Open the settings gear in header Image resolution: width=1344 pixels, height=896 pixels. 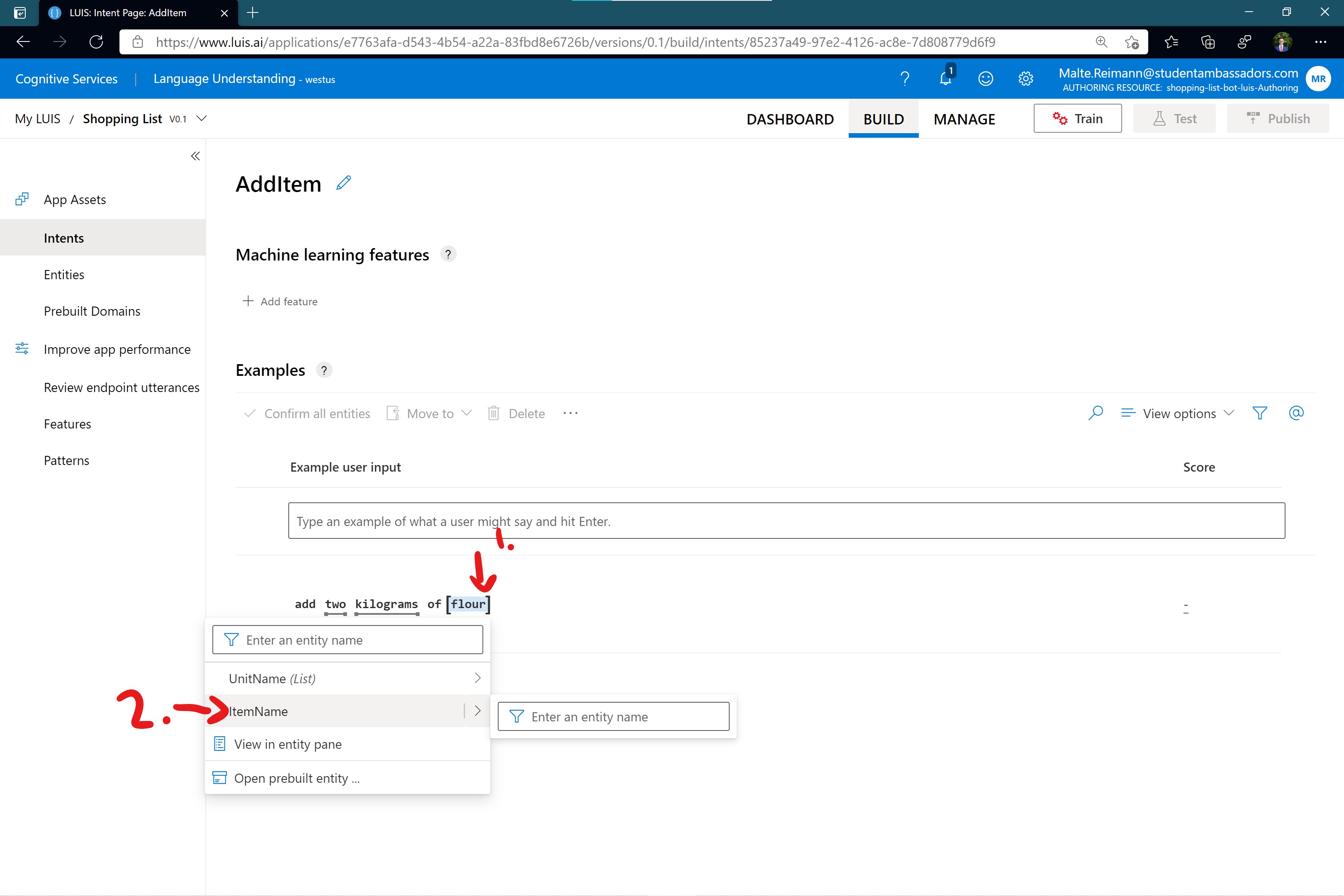(x=1026, y=79)
